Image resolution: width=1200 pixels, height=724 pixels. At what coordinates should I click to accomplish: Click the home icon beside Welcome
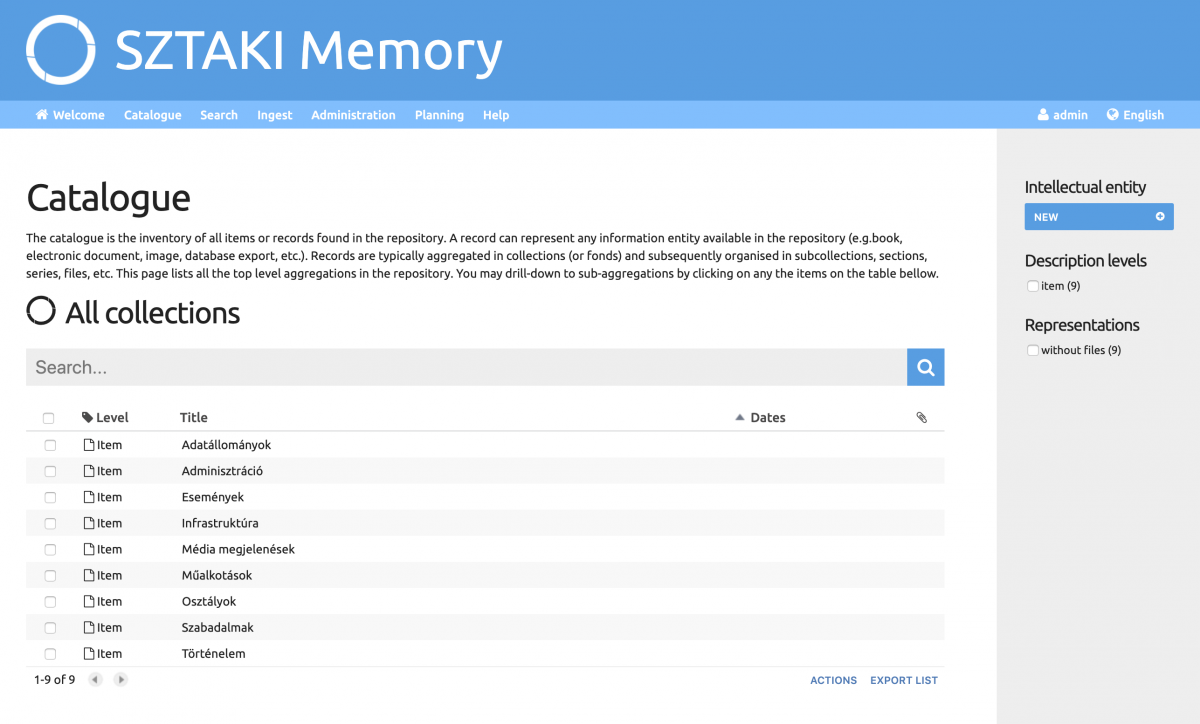[x=42, y=115]
